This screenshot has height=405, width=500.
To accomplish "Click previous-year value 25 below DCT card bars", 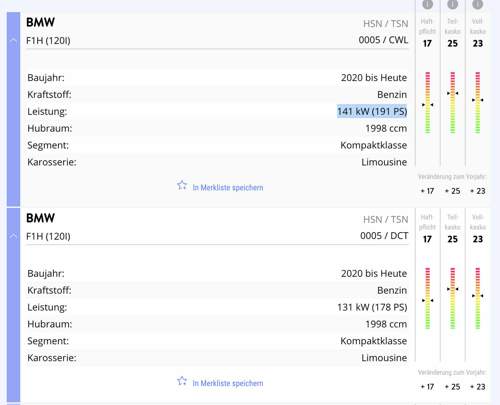I will [453, 387].
